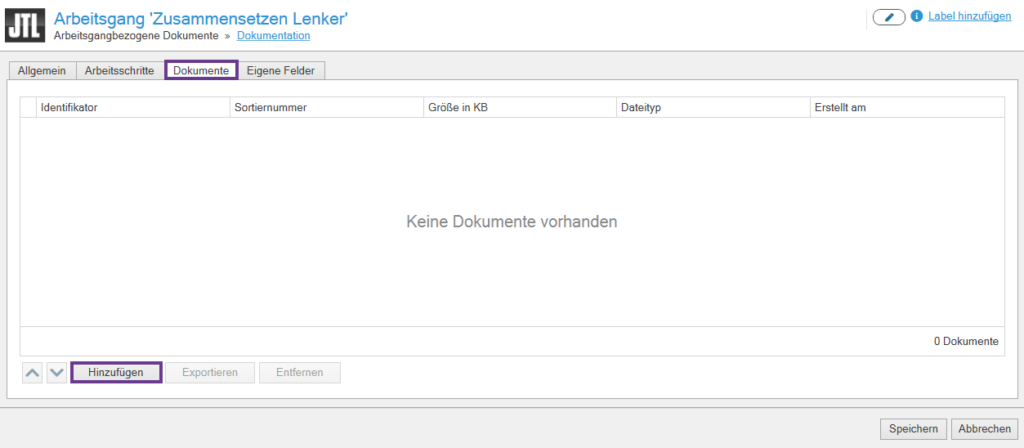
Task: Sort by Größe in KB column
Action: [x=520, y=108]
